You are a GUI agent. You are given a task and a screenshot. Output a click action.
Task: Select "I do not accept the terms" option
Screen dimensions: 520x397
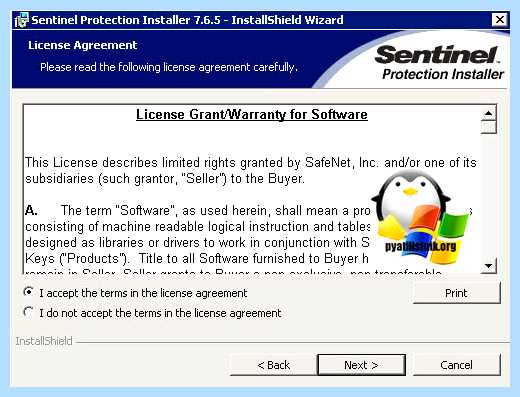coord(29,313)
